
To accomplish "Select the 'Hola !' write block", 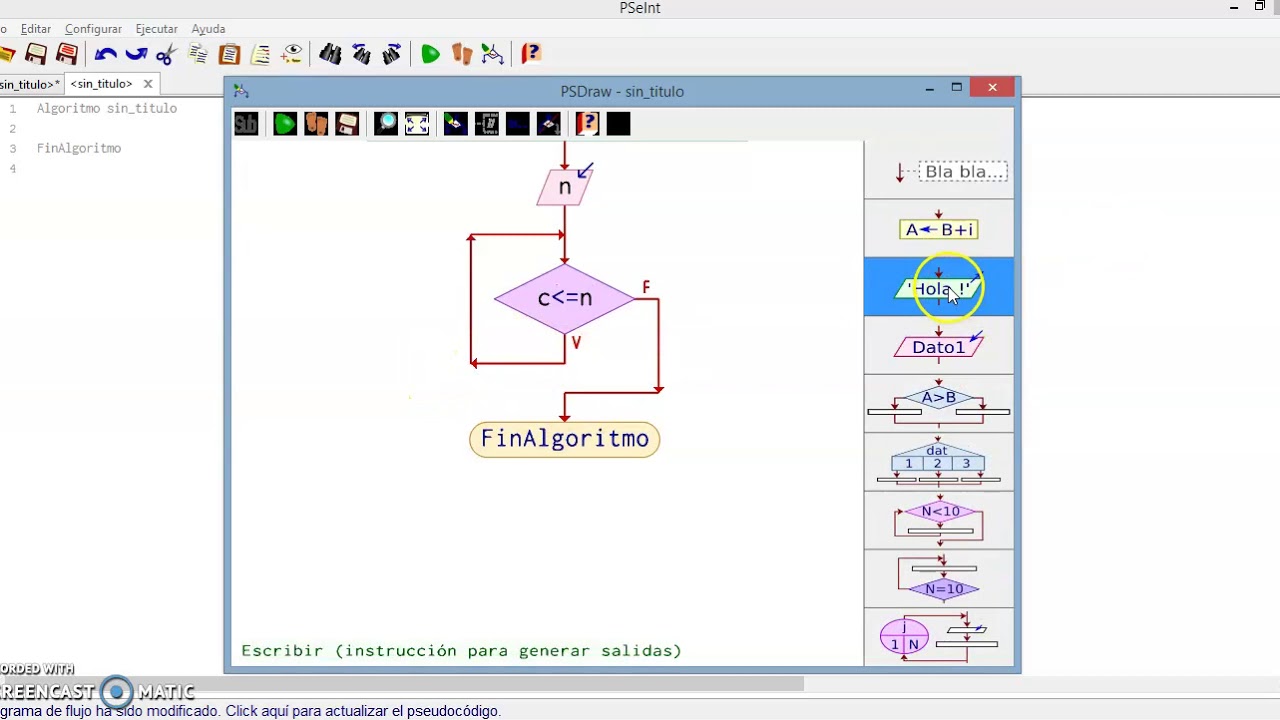I will pyautogui.click(x=939, y=288).
